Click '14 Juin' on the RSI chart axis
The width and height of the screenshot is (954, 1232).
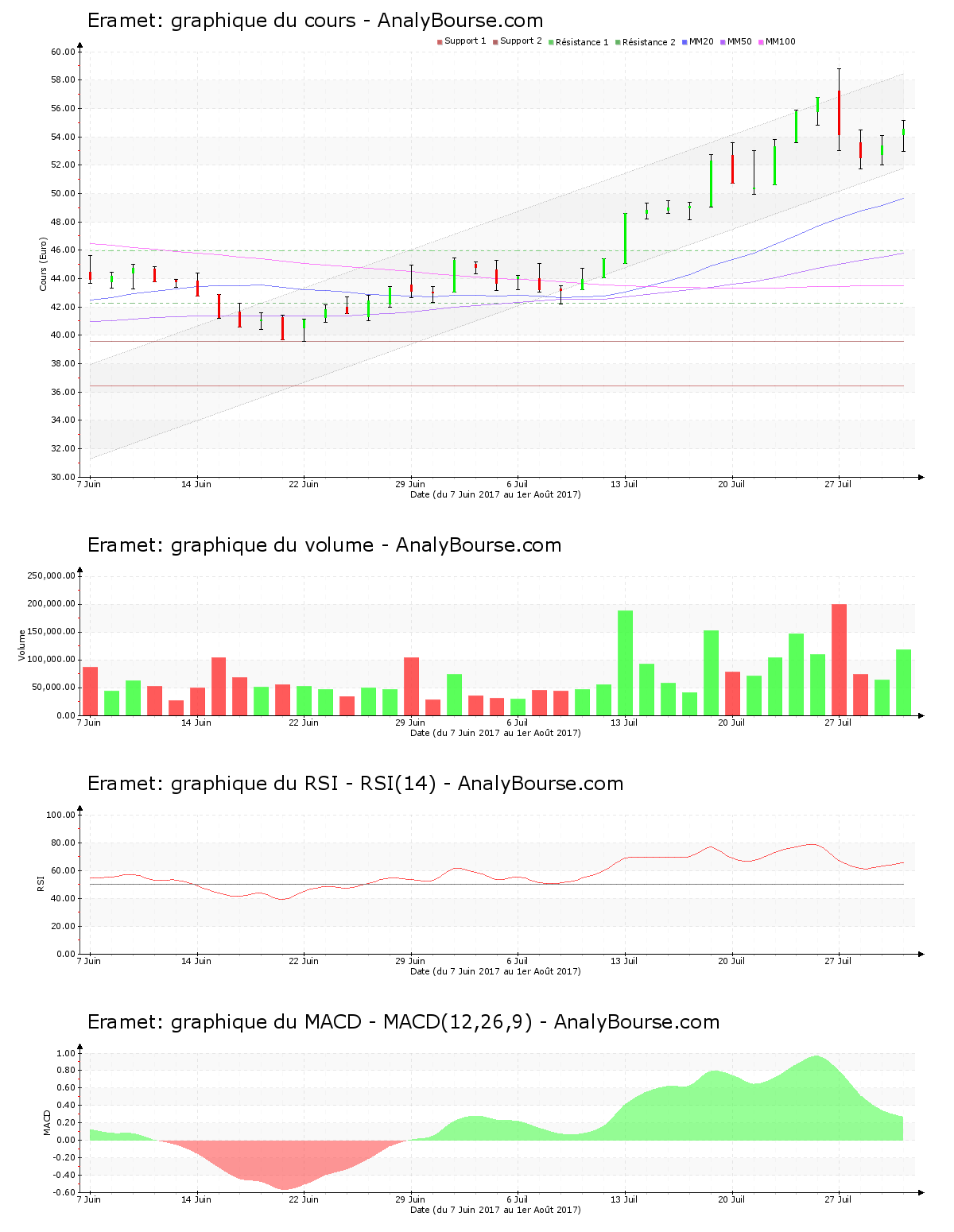[196, 961]
